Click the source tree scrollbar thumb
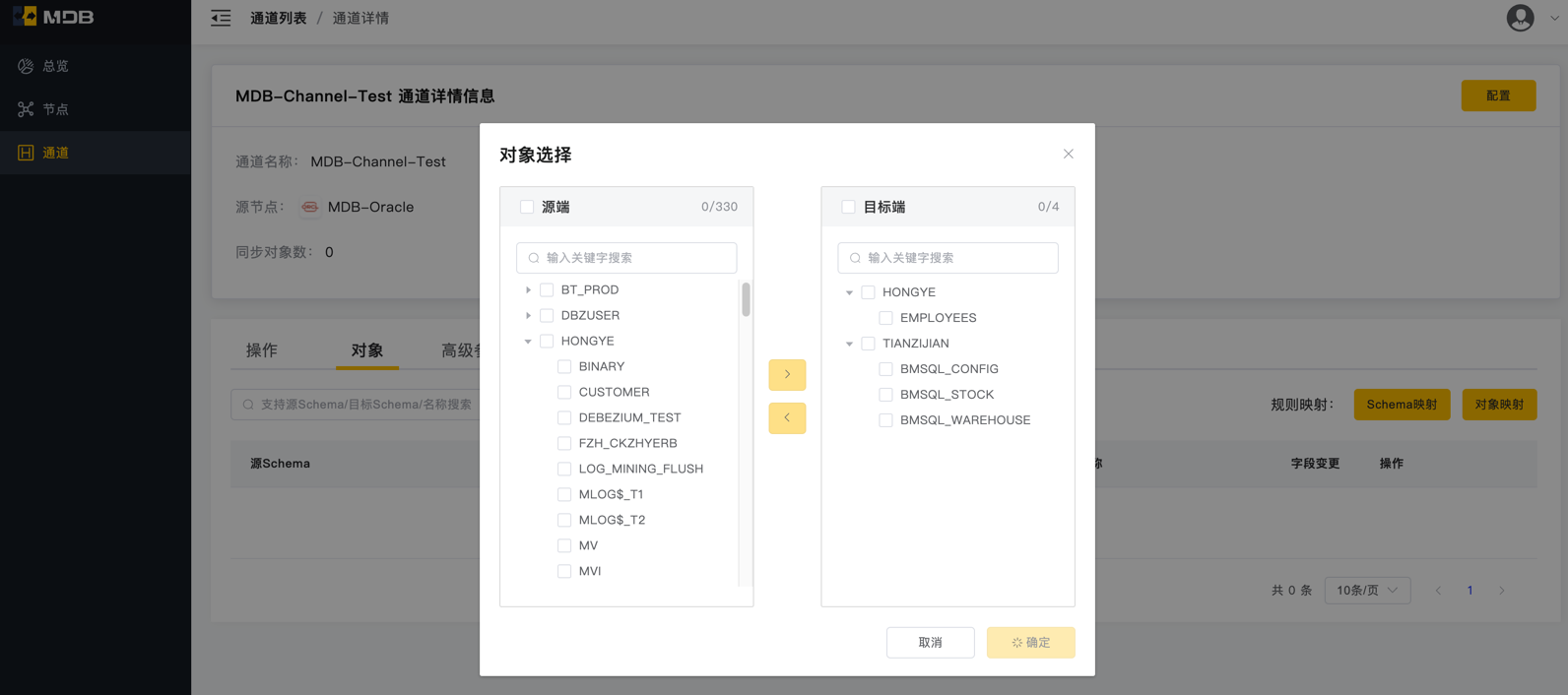Viewport: 1568px width, 695px height. coord(746,299)
